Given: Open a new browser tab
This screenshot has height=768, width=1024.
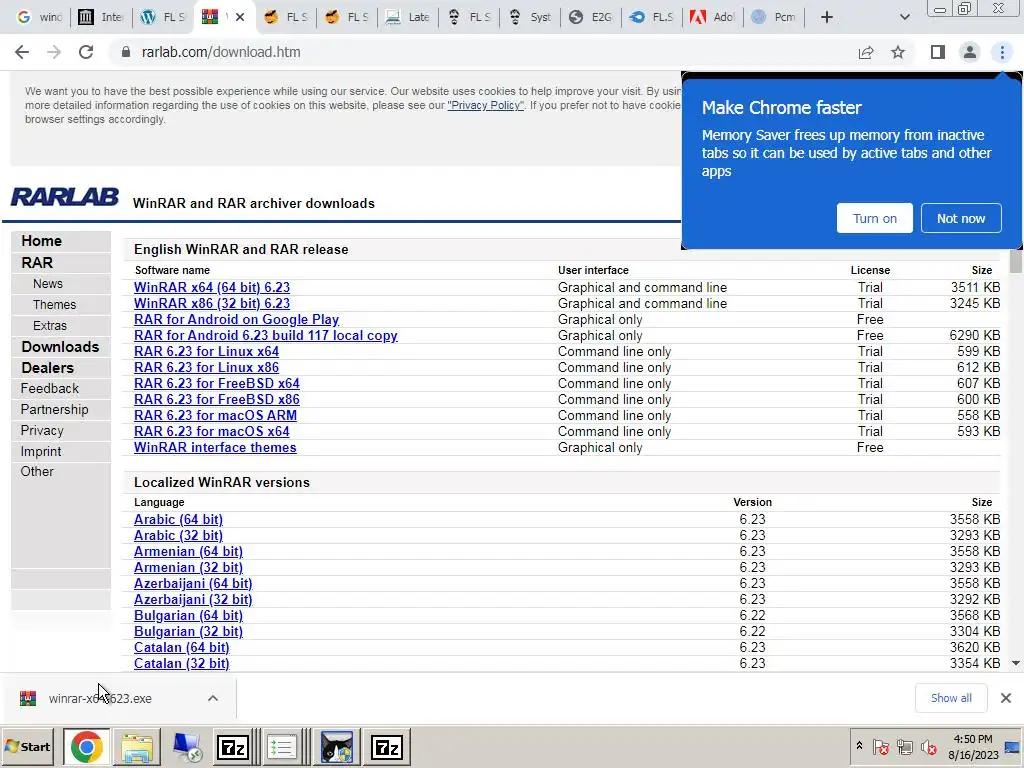Looking at the screenshot, I should (827, 17).
